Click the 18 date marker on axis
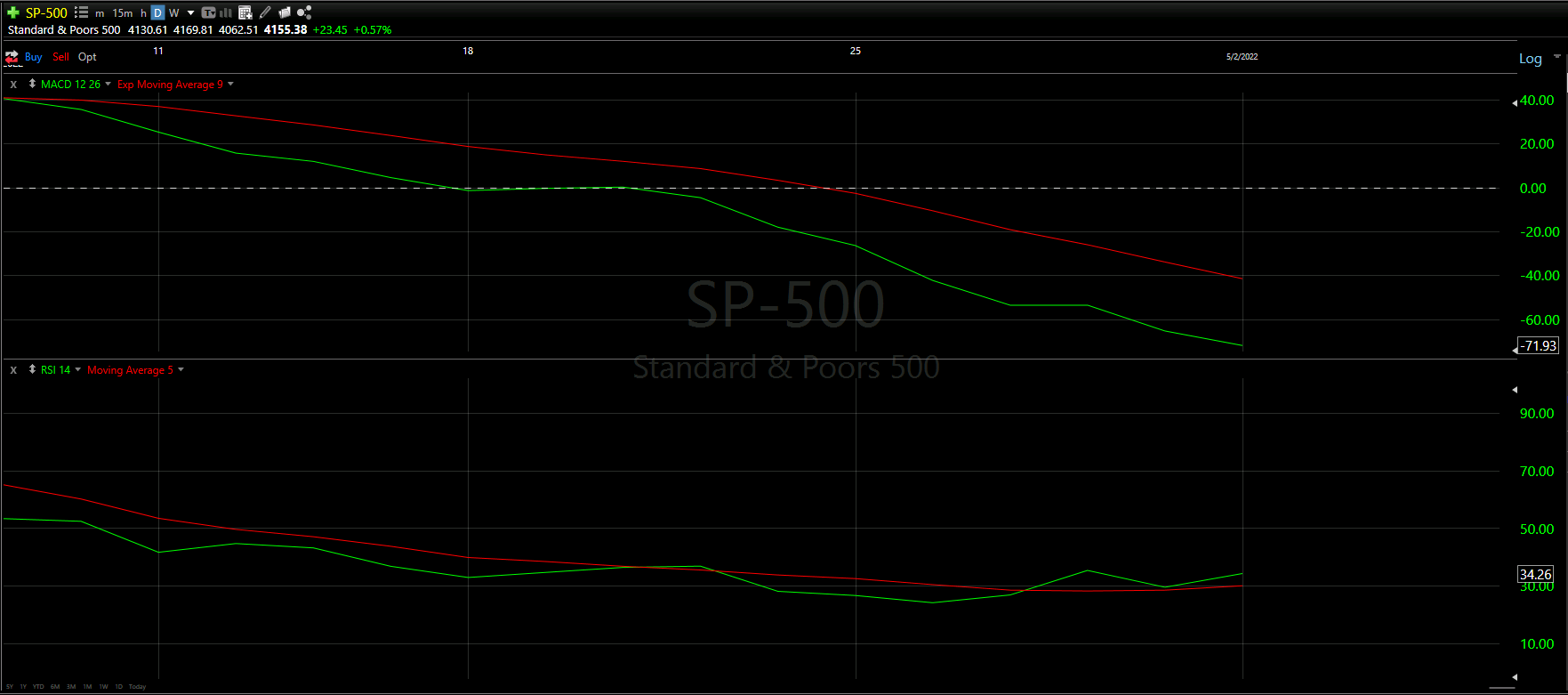The image size is (1568, 695). (468, 51)
